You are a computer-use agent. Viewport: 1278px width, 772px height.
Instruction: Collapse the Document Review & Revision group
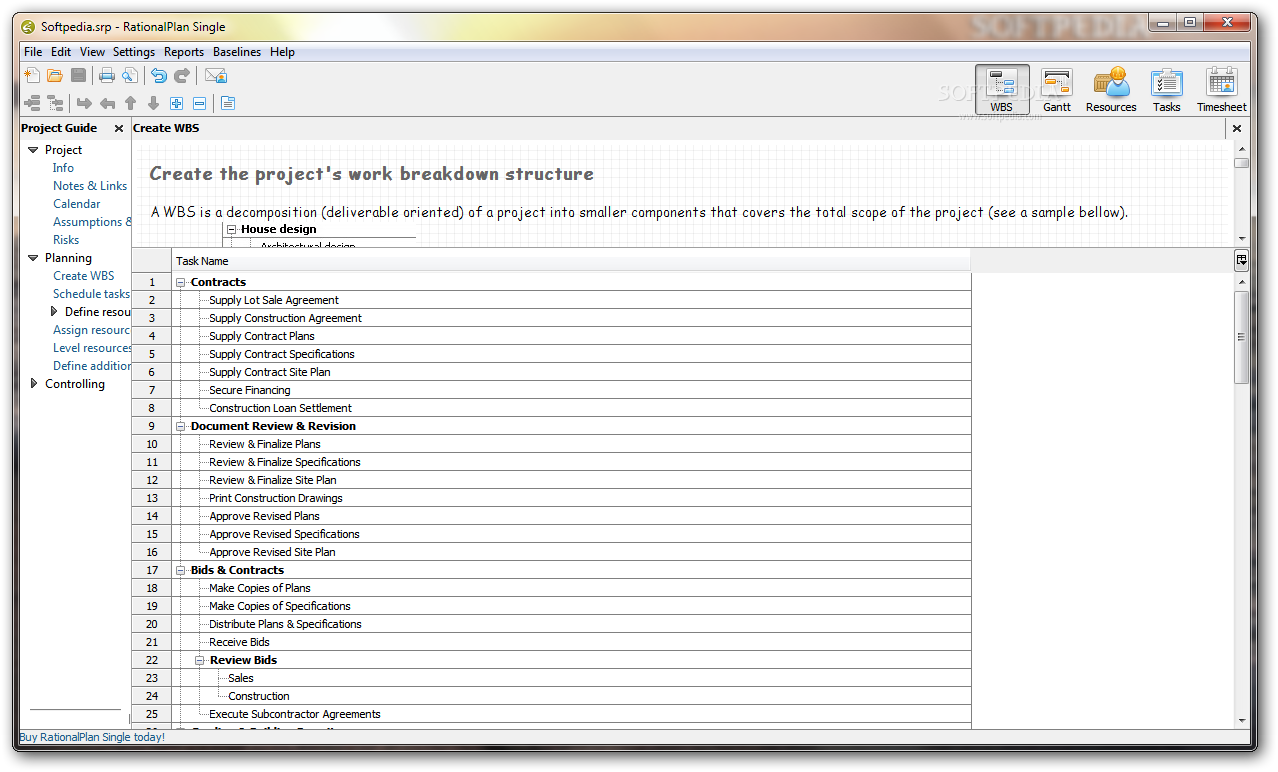(181, 427)
